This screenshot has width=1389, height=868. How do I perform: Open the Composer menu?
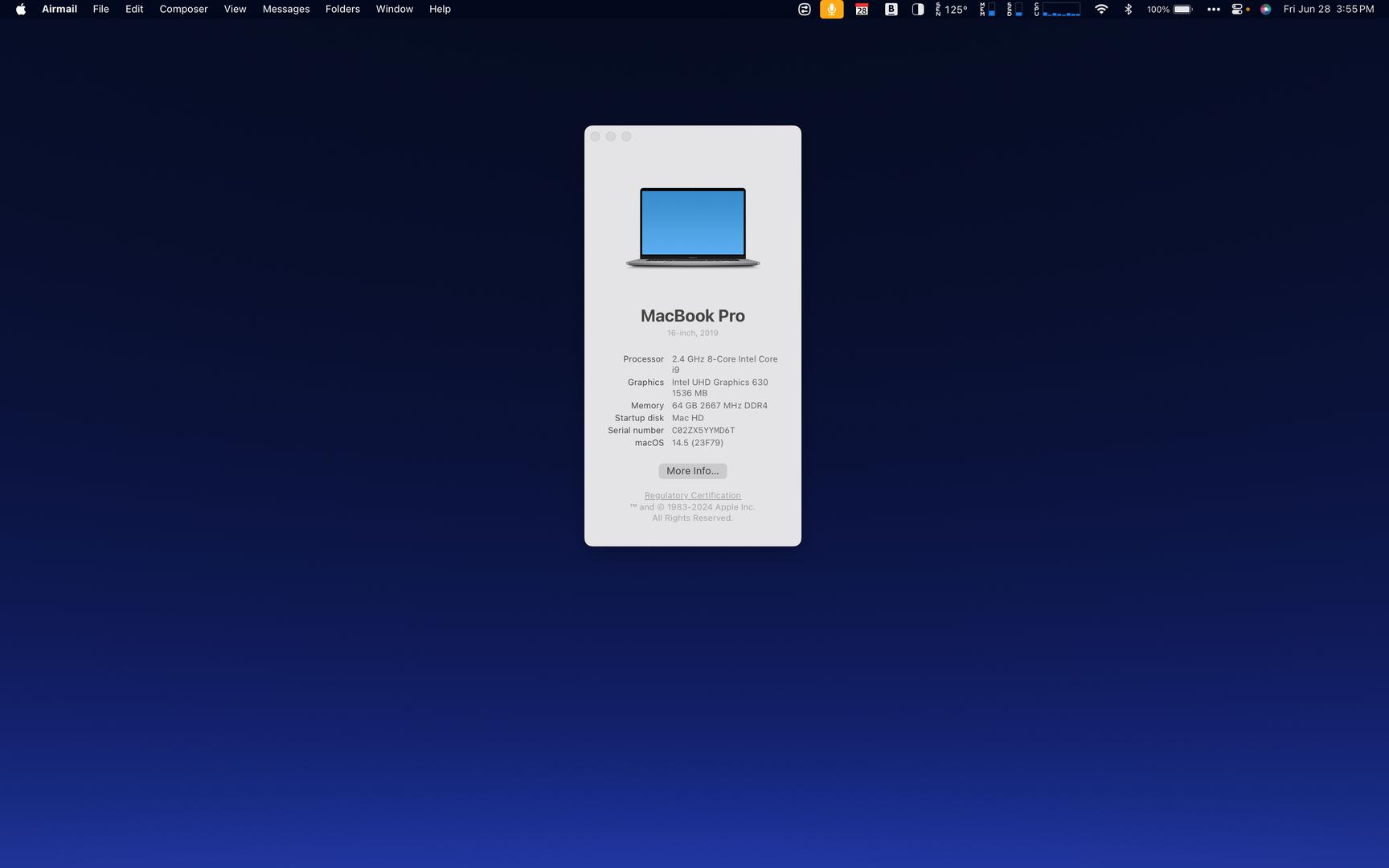coord(183,9)
